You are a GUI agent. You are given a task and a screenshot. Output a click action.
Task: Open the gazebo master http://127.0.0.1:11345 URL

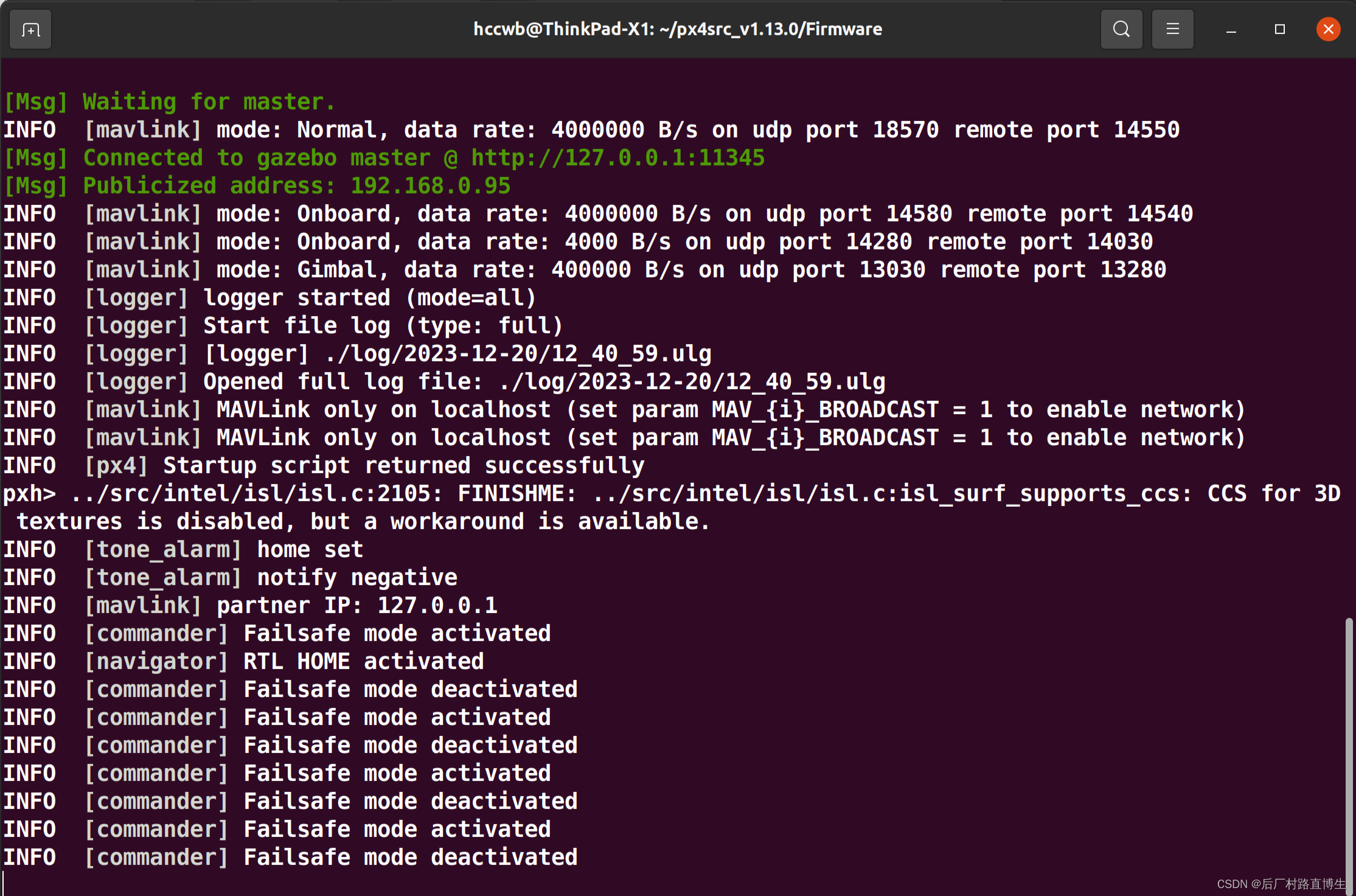pyautogui.click(x=617, y=158)
